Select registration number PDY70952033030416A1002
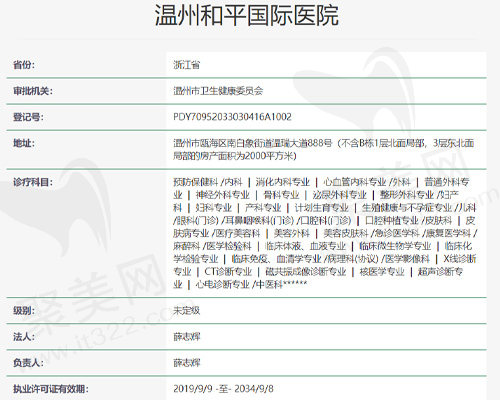This screenshot has height=400, width=500. 232,117
